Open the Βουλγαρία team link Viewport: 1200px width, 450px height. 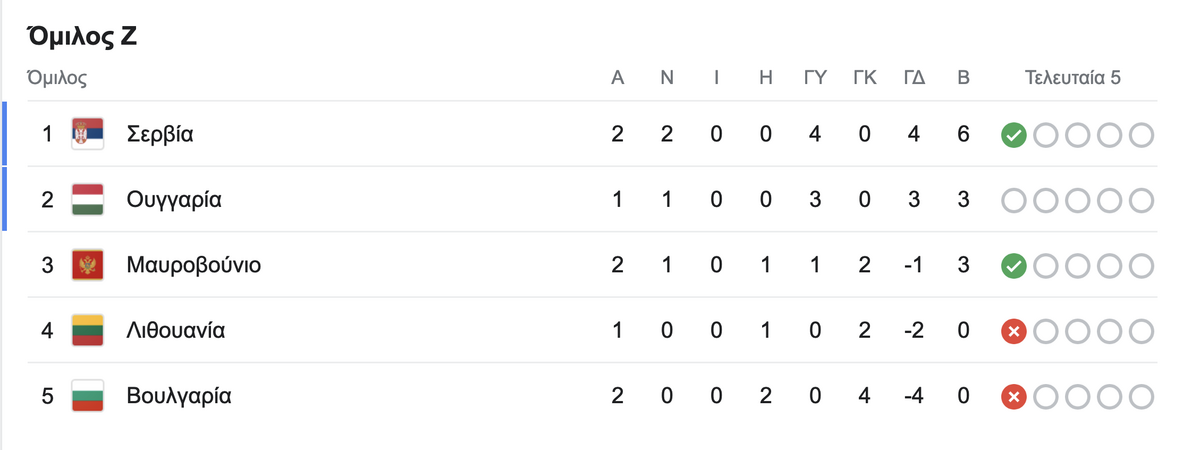pos(179,397)
